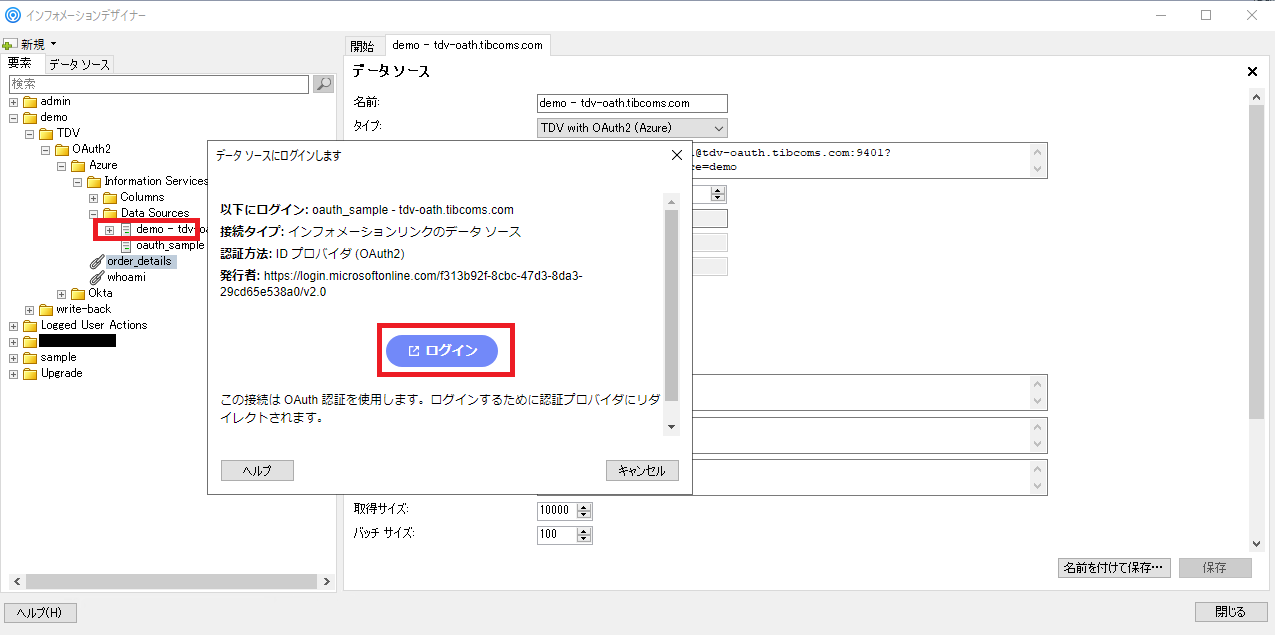Select oauth_sample data source in tree
The height and width of the screenshot is (635, 1275).
[x=170, y=246]
